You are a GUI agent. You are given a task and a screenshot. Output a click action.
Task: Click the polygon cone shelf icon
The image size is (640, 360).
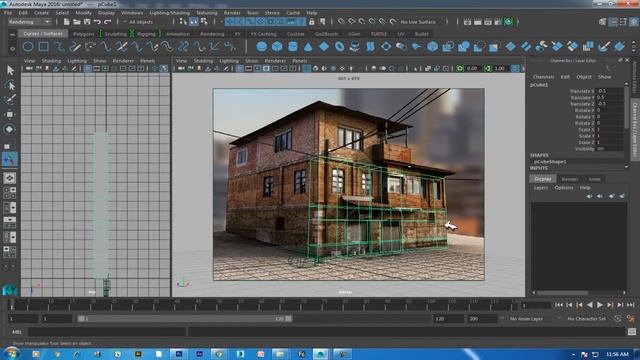point(308,47)
